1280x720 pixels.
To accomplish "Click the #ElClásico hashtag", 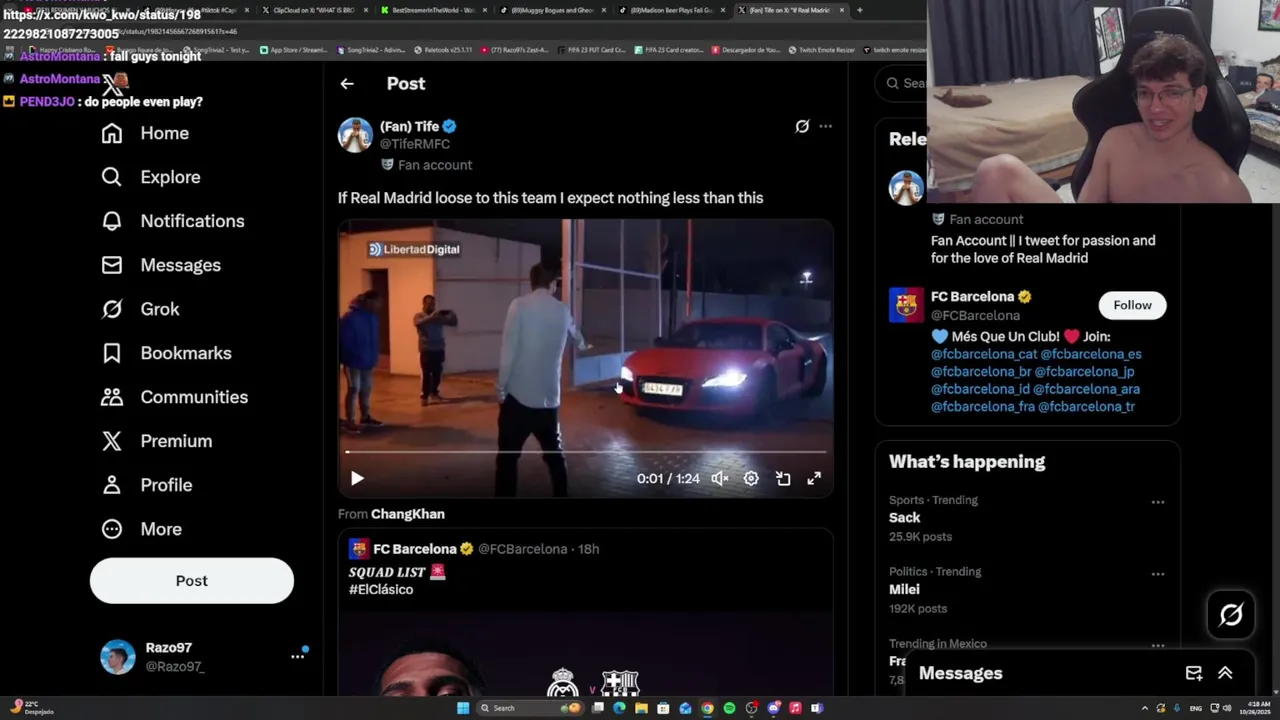I will pos(381,590).
